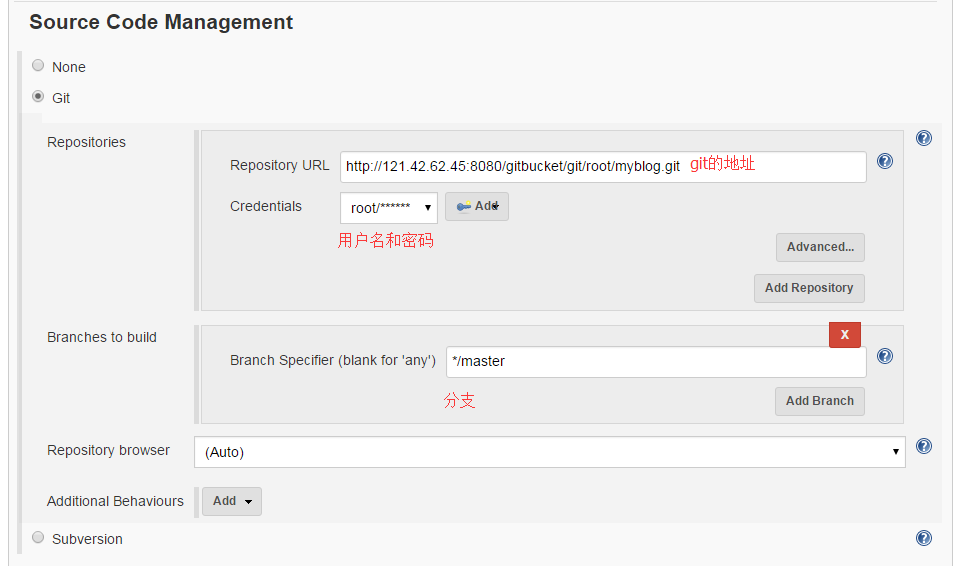The image size is (973, 566).
Task: Click the Repositories section label
Action: 87,142
